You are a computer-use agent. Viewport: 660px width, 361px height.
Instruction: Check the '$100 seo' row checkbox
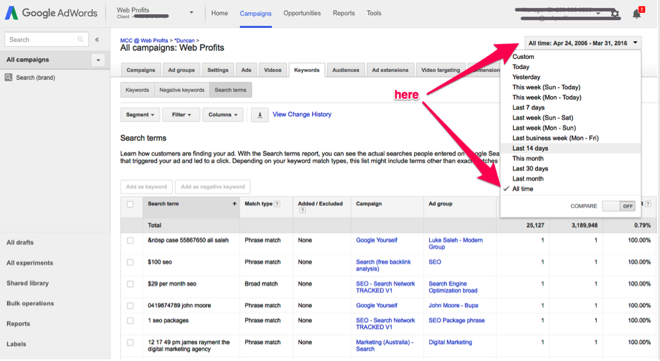click(130, 262)
